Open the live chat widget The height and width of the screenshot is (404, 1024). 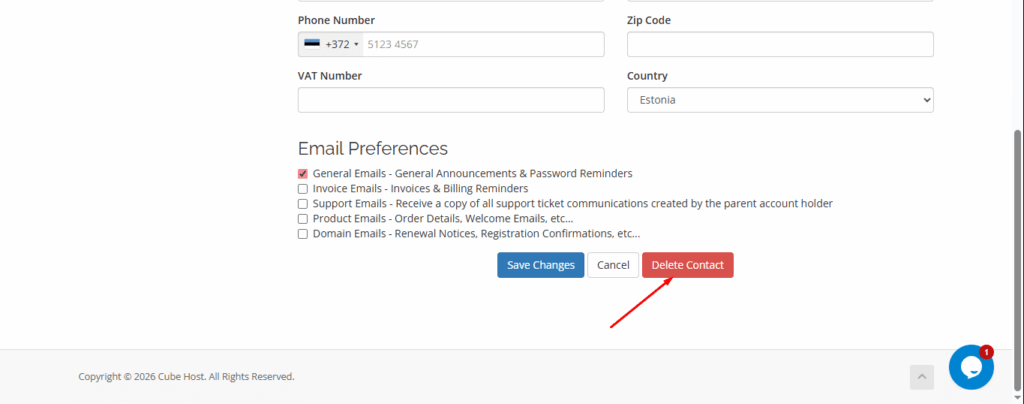970,367
